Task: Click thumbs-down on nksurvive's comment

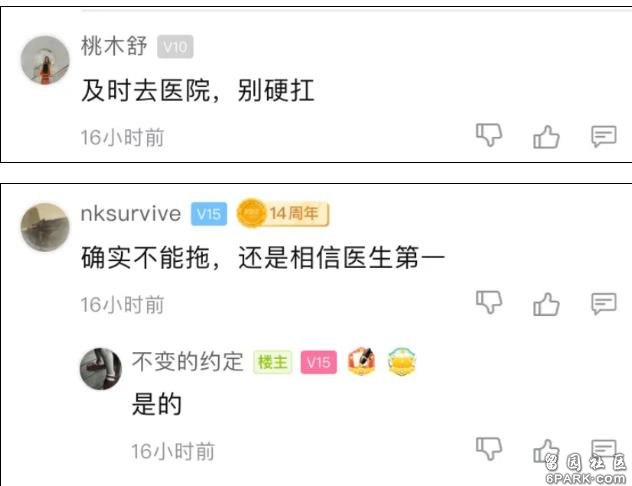Action: [489, 302]
